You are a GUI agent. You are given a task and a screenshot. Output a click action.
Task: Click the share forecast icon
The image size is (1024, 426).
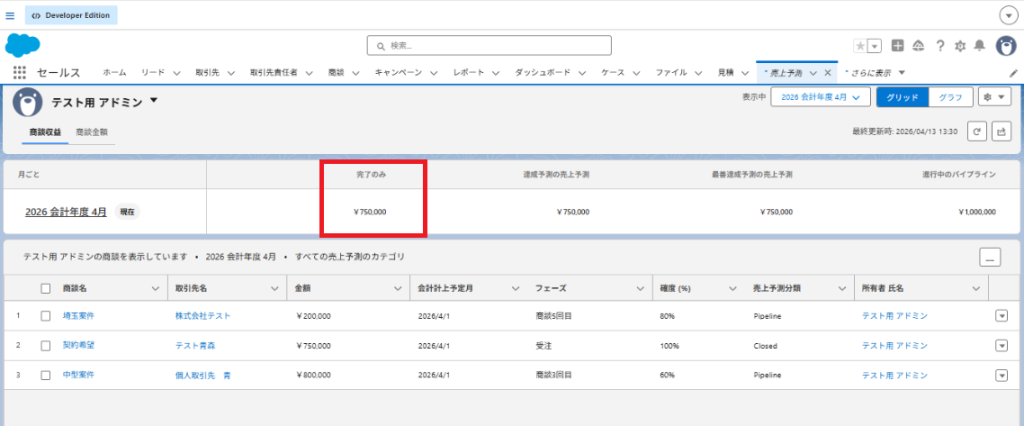pos(1001,131)
